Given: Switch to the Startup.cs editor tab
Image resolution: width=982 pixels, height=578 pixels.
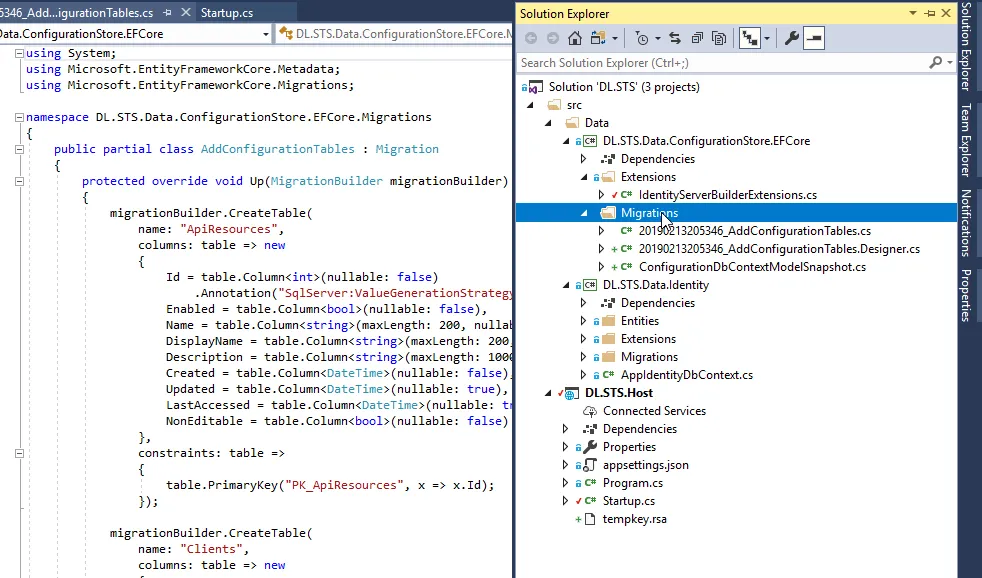Looking at the screenshot, I should point(227,13).
